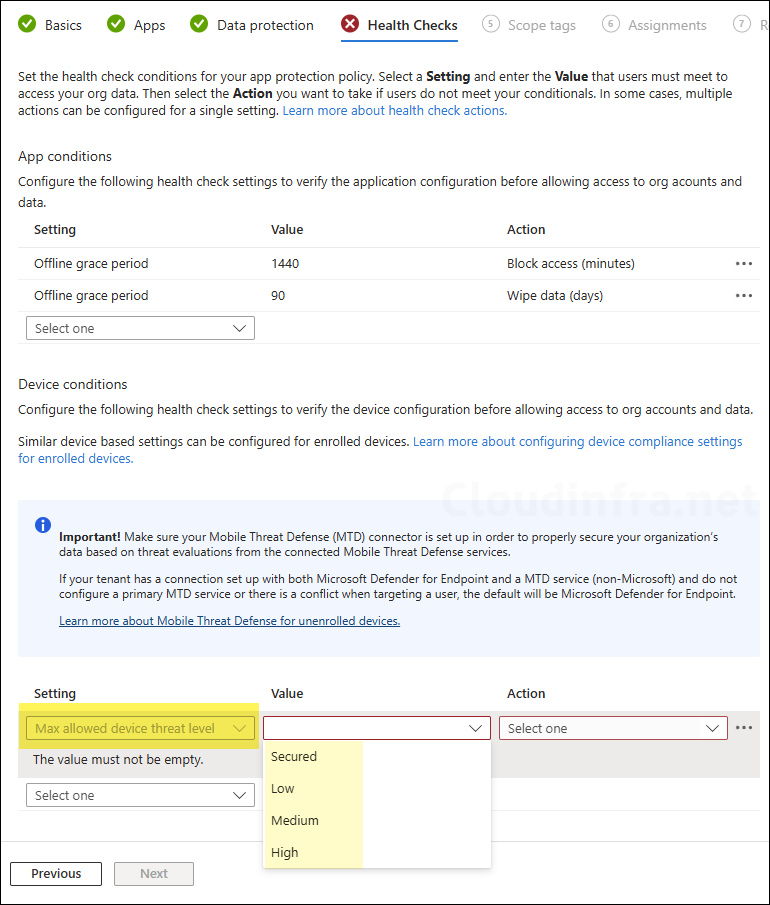The image size is (770, 905).
Task: Click the green checkmark icon beside Apps
Action: click(116, 24)
